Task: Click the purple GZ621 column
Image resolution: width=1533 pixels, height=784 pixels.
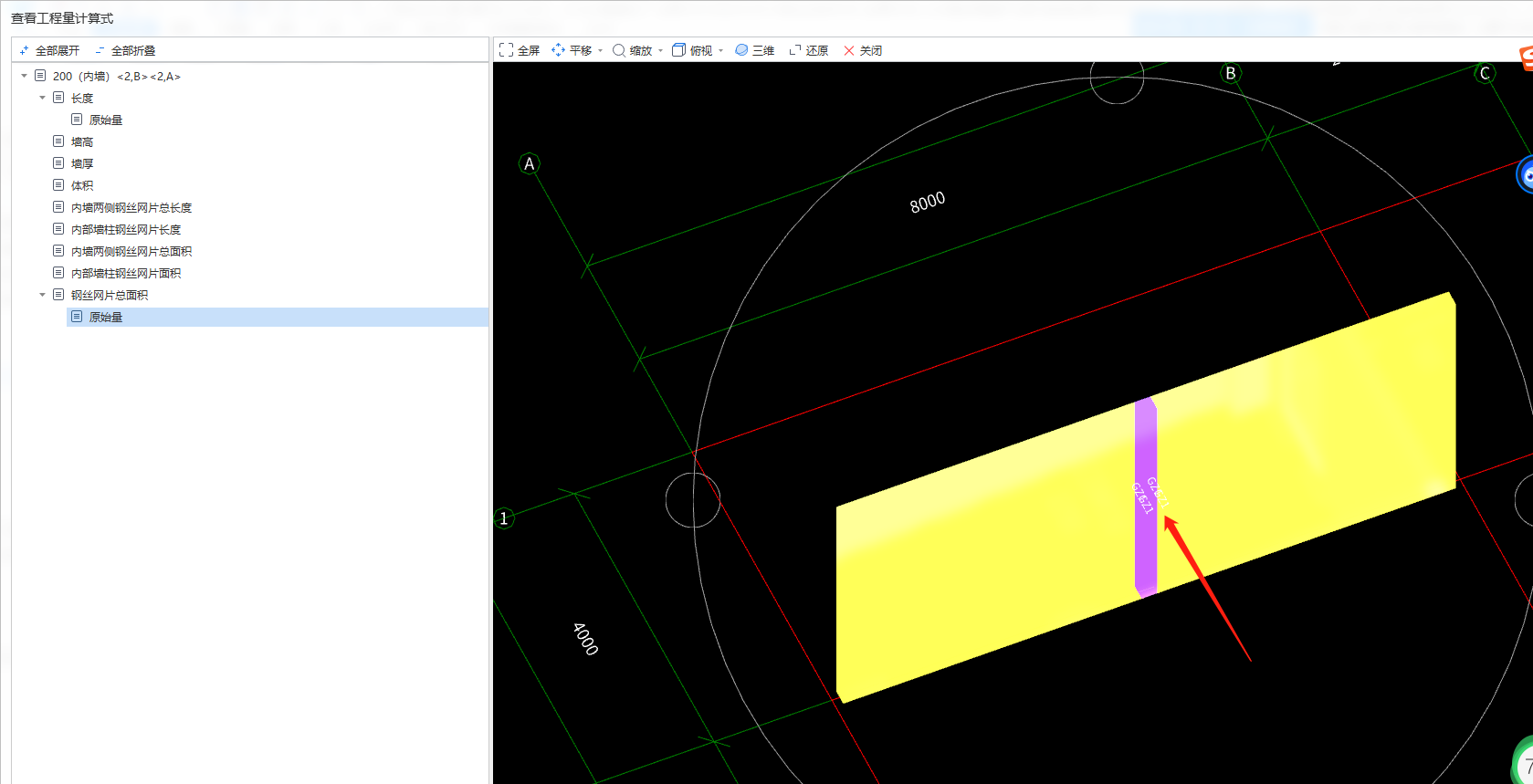Action: (x=1146, y=497)
